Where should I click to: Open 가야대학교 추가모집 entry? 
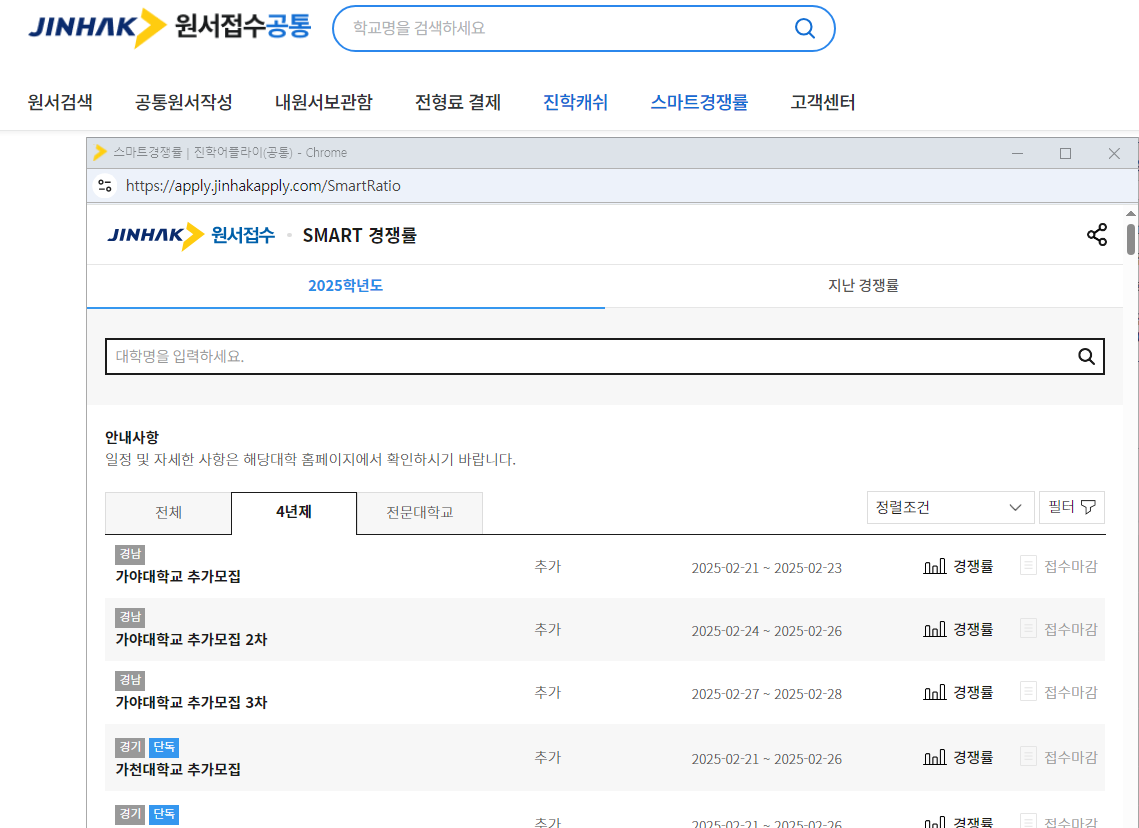[x=178, y=577]
